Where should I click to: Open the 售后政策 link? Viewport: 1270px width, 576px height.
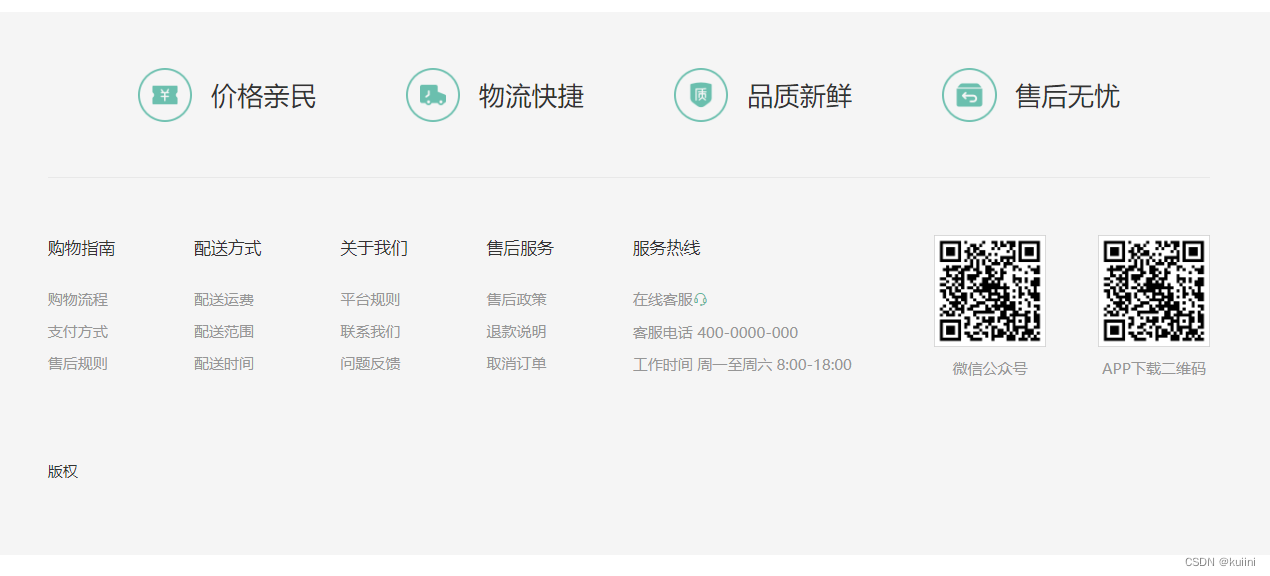[517, 300]
